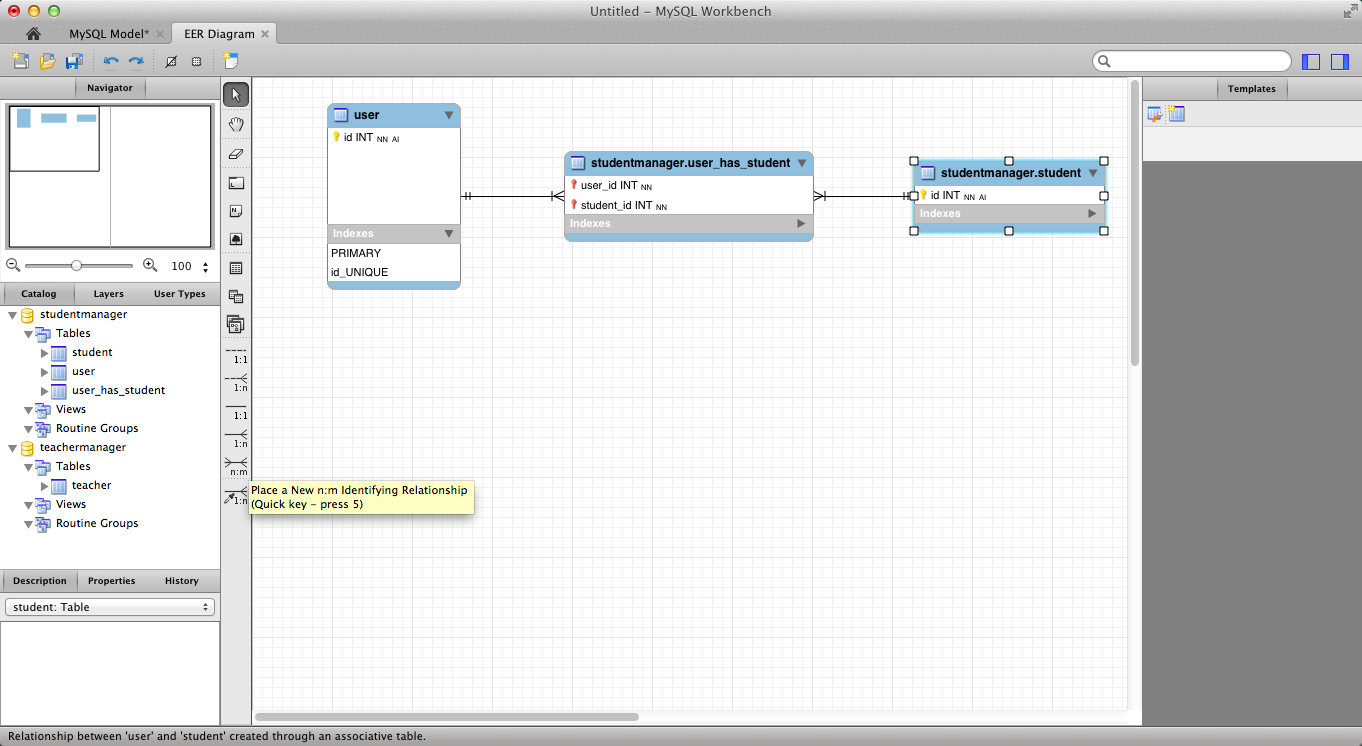Switch to the Description tab
The height and width of the screenshot is (746, 1362).
(39, 581)
